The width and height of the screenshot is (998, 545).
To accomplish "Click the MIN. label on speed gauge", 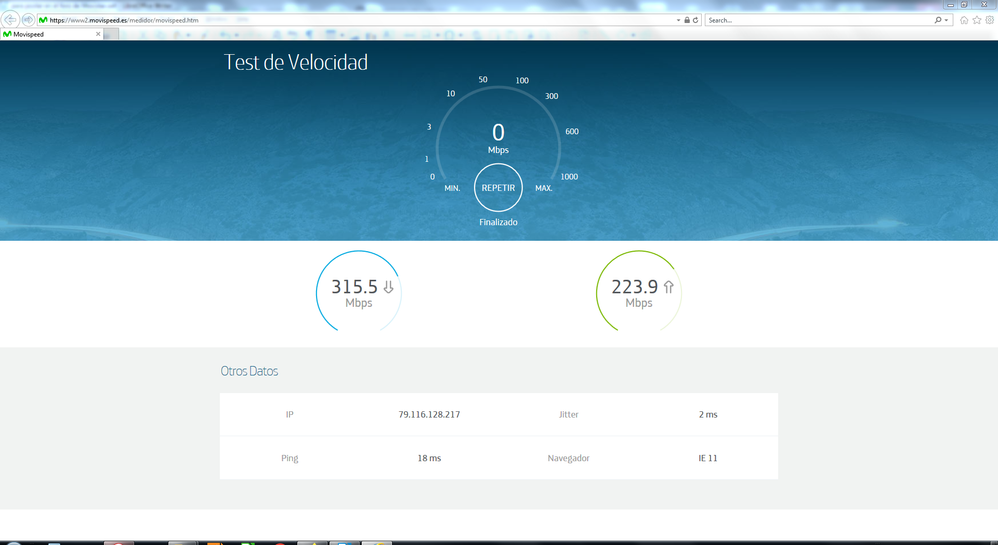I will coord(452,188).
